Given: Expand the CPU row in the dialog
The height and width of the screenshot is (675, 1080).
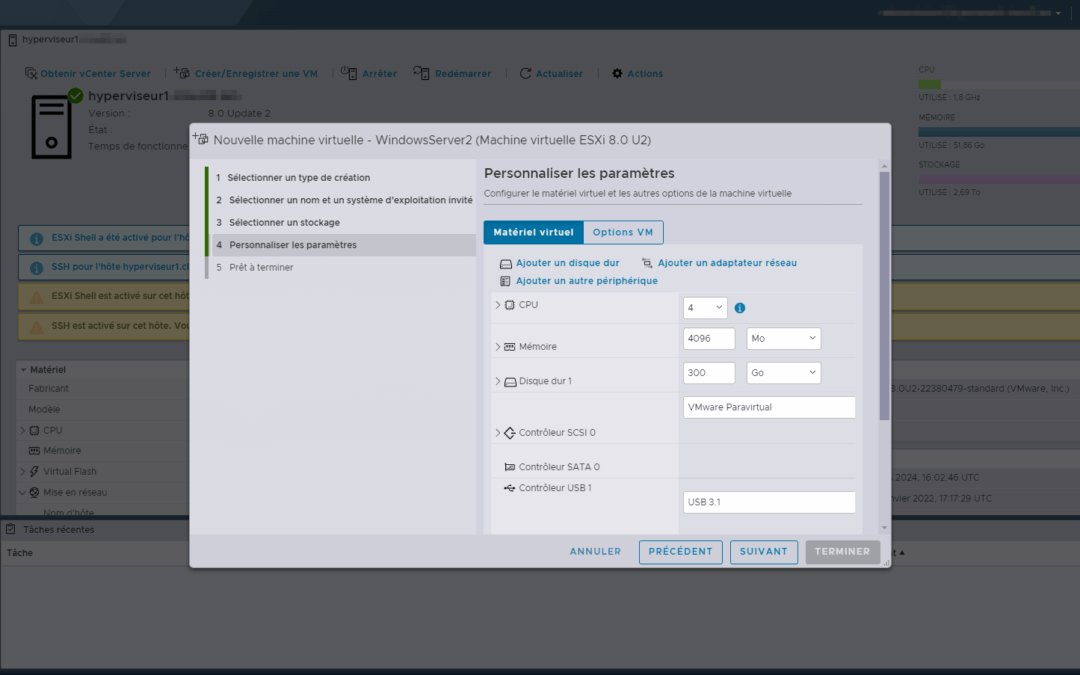Looking at the screenshot, I should click(497, 304).
